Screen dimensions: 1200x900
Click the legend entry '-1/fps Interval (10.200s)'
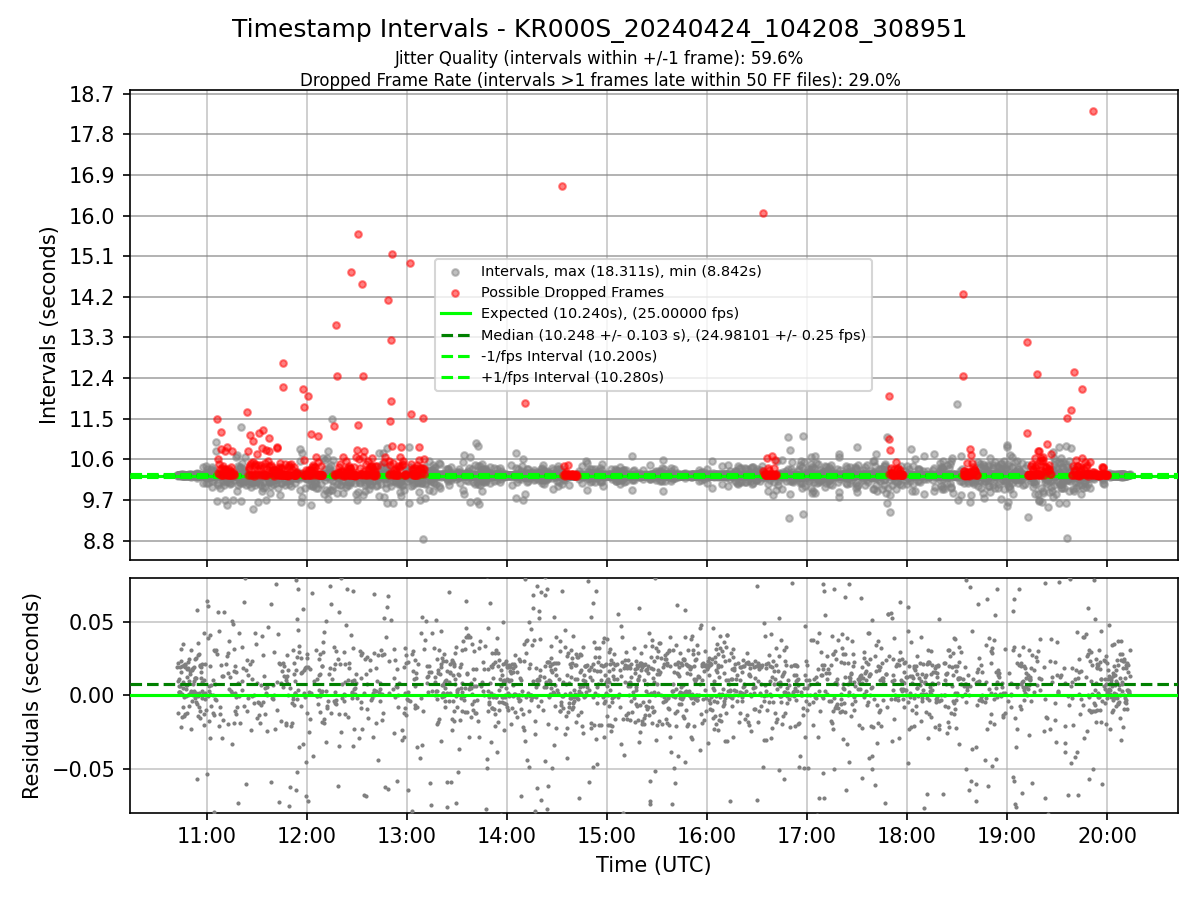tap(569, 356)
